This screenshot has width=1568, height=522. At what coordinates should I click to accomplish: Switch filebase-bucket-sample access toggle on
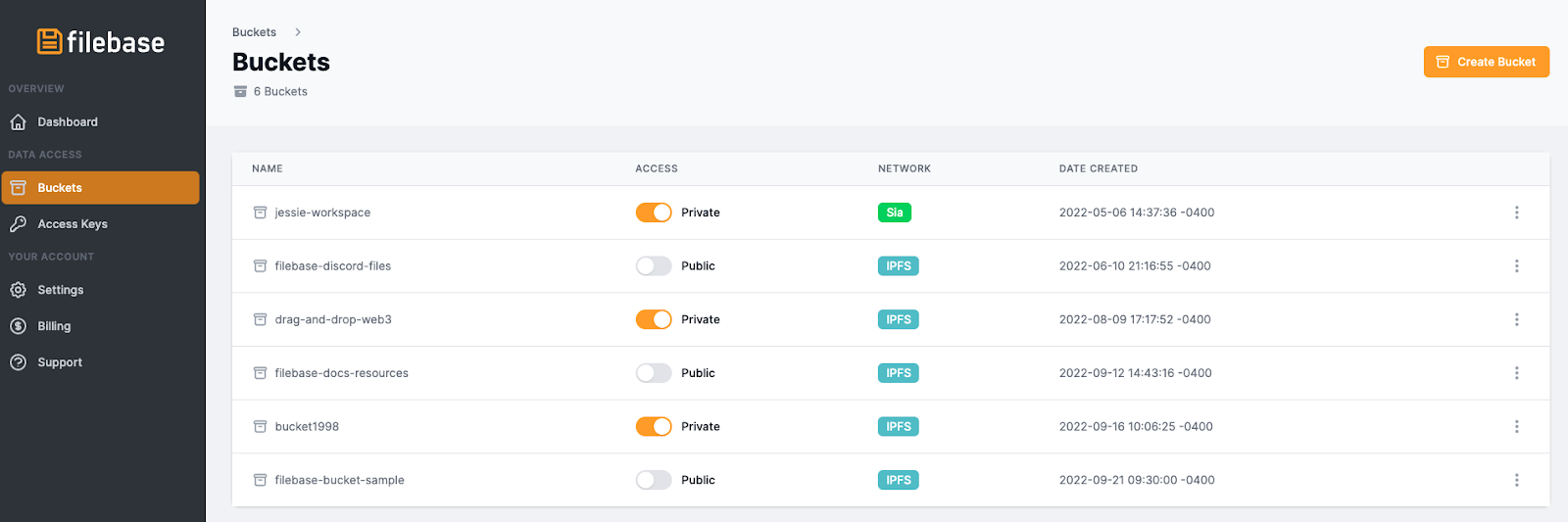[x=654, y=480]
